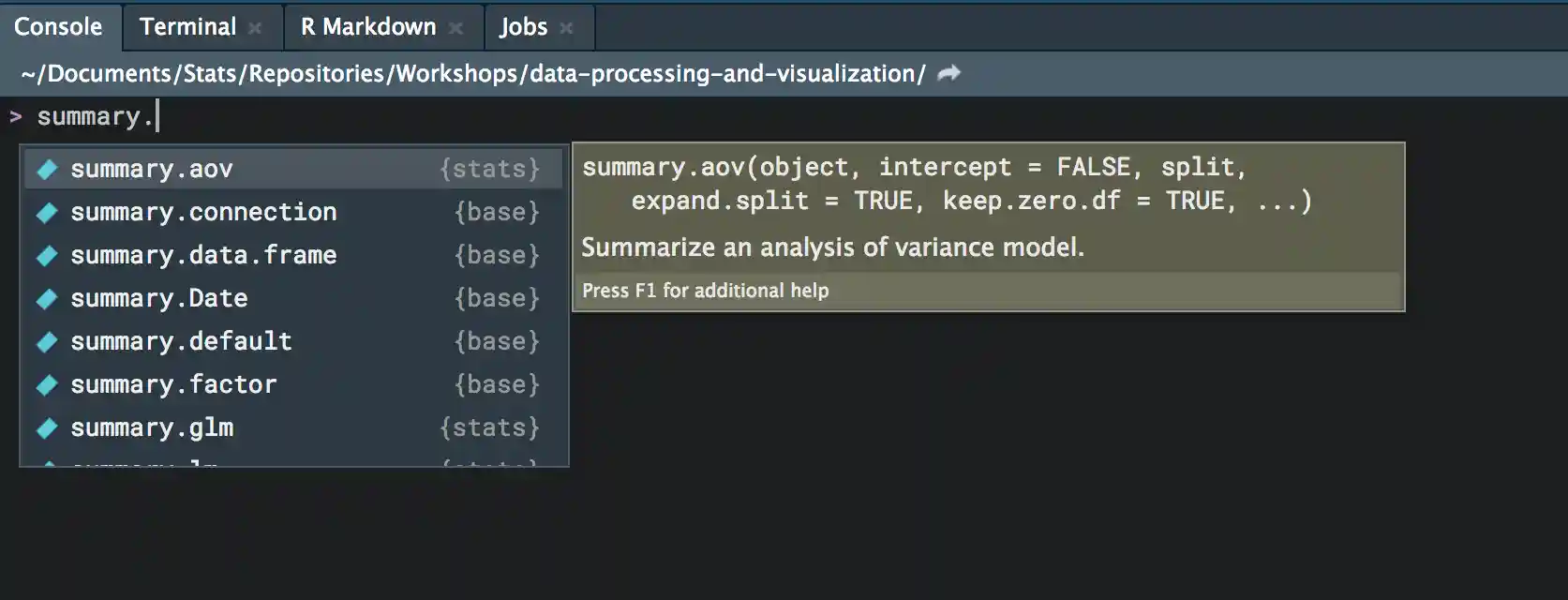Click diamond icon beside summary.Date
This screenshot has width=1568, height=600.
coord(47,299)
